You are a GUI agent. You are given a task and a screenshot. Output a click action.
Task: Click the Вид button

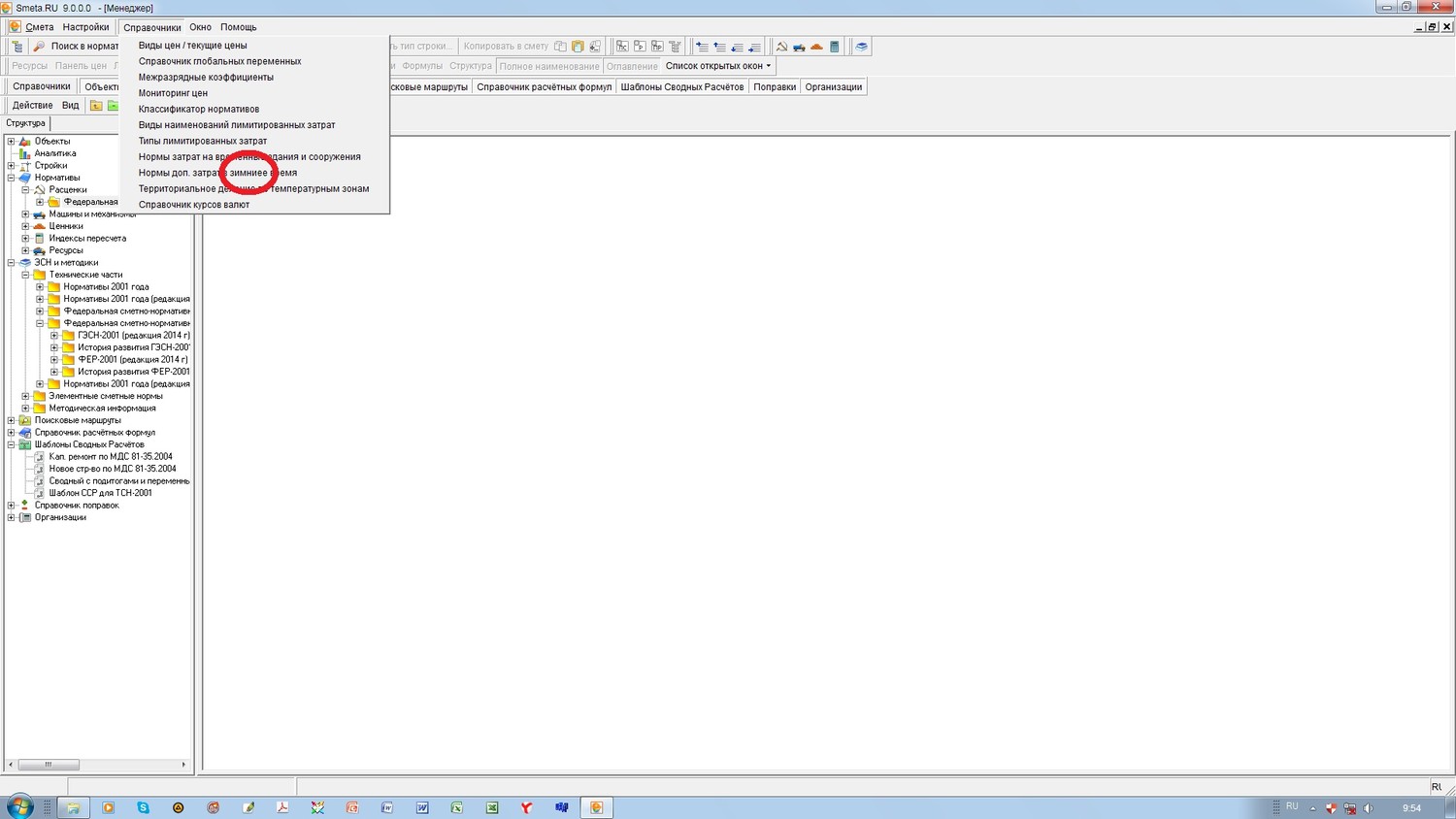coord(71,106)
